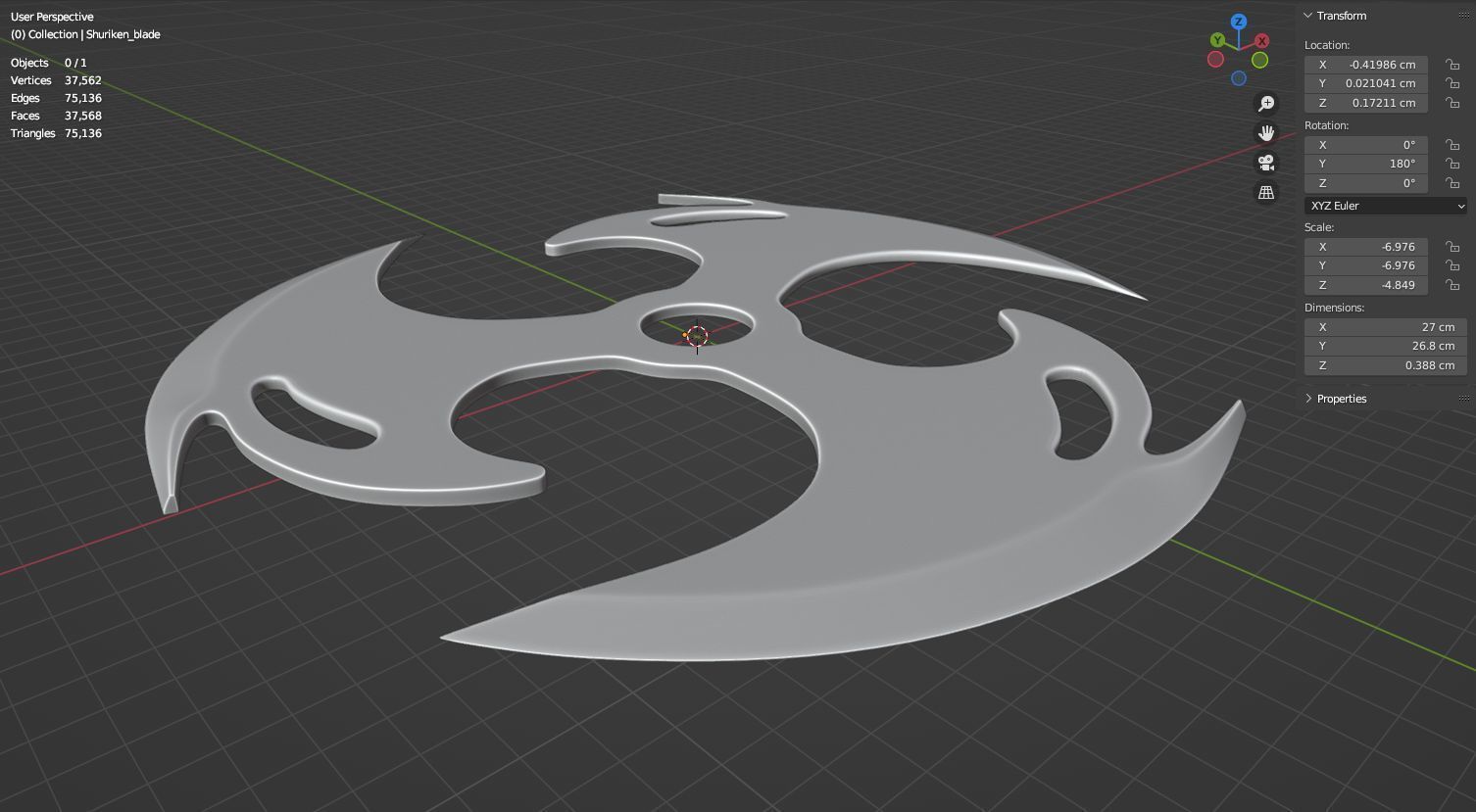Click the Rotation Y field 180°
Image resolution: width=1476 pixels, height=812 pixels.
pos(1366,164)
